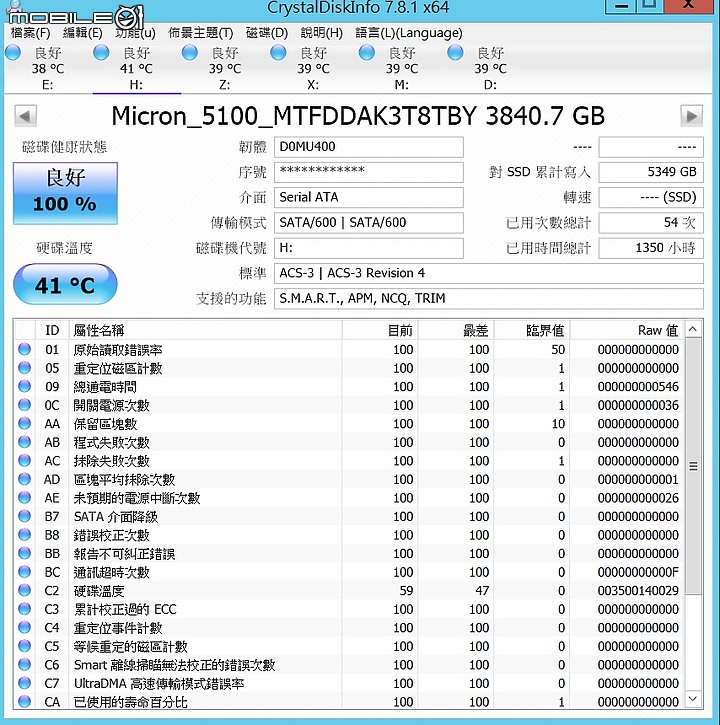Click the ACS-3 Revision 4 standard field

[x=489, y=273]
